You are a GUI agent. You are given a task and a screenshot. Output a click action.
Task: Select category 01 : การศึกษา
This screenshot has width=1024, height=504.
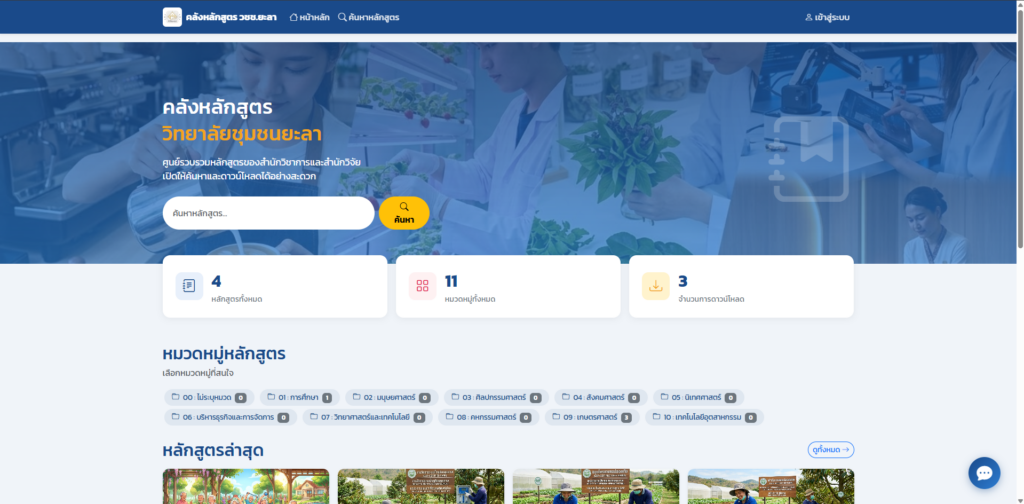[x=298, y=397]
